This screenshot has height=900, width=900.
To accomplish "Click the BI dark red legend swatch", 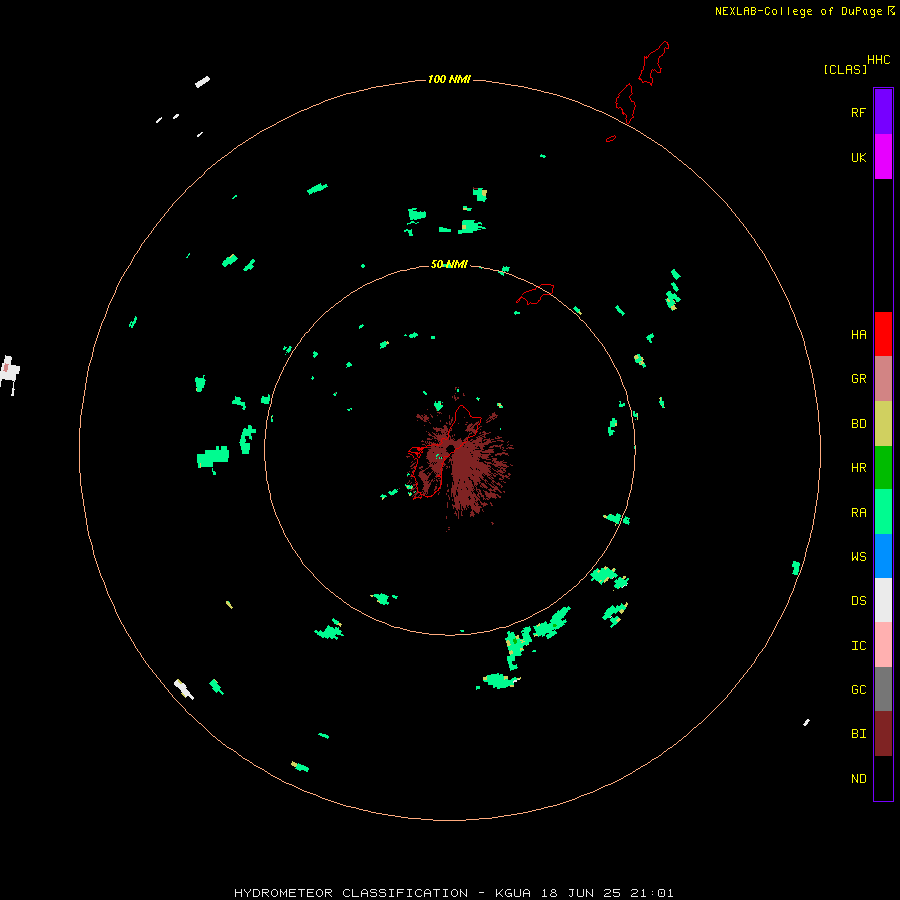I will click(883, 734).
